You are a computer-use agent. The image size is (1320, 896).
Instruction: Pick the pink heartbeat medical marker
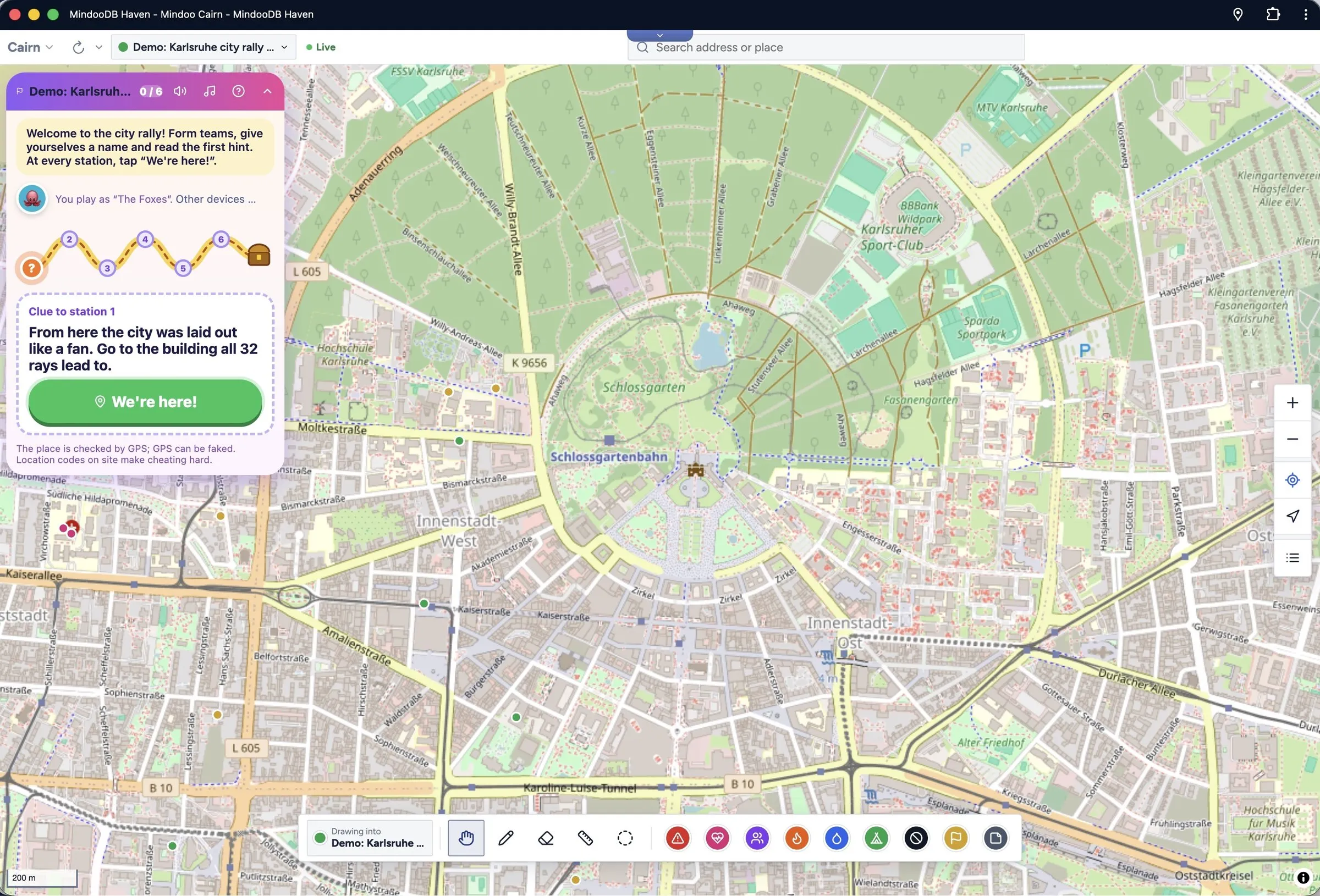[717, 838]
